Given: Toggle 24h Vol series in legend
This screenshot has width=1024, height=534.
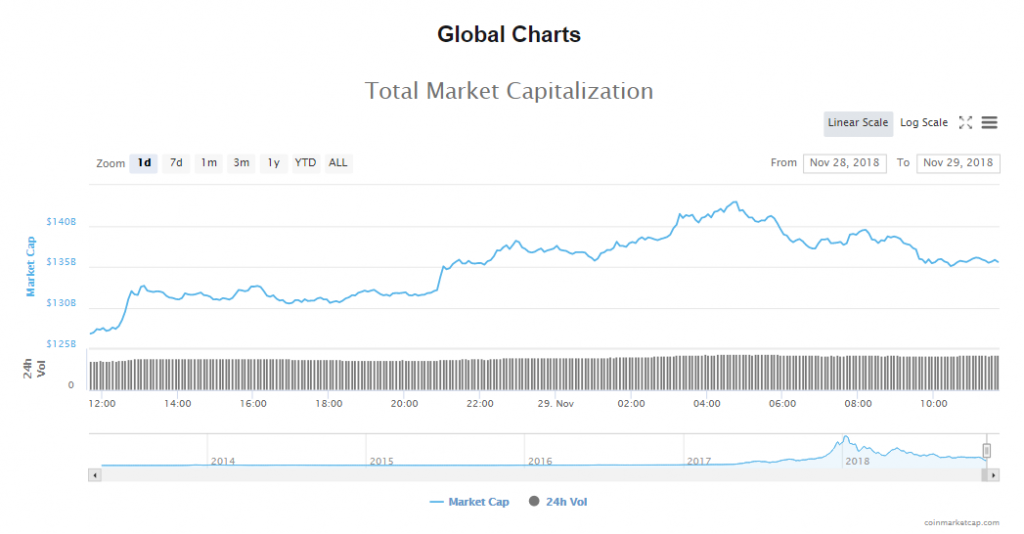Looking at the screenshot, I should pyautogui.click(x=558, y=502).
